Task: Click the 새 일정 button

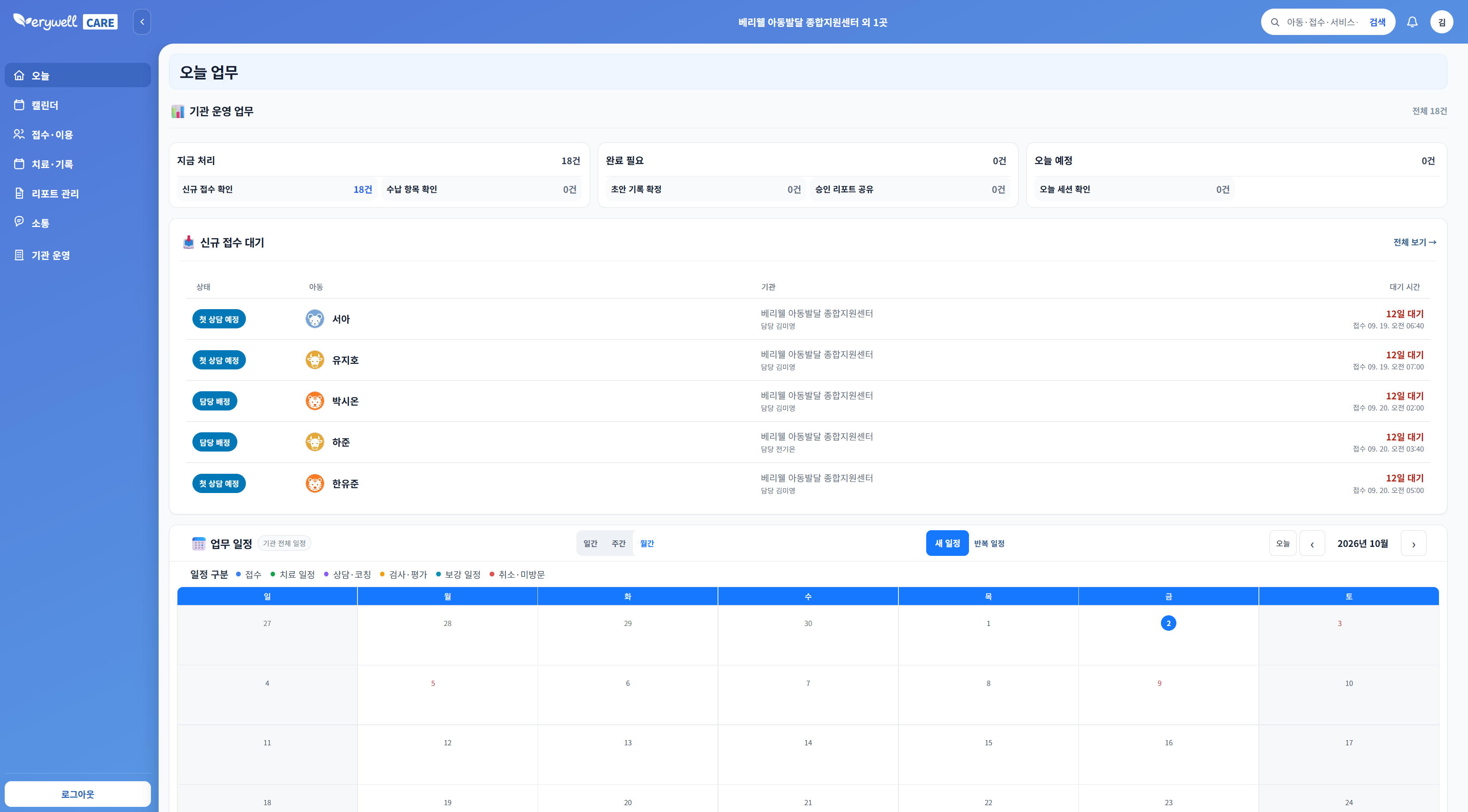Action: [x=947, y=543]
